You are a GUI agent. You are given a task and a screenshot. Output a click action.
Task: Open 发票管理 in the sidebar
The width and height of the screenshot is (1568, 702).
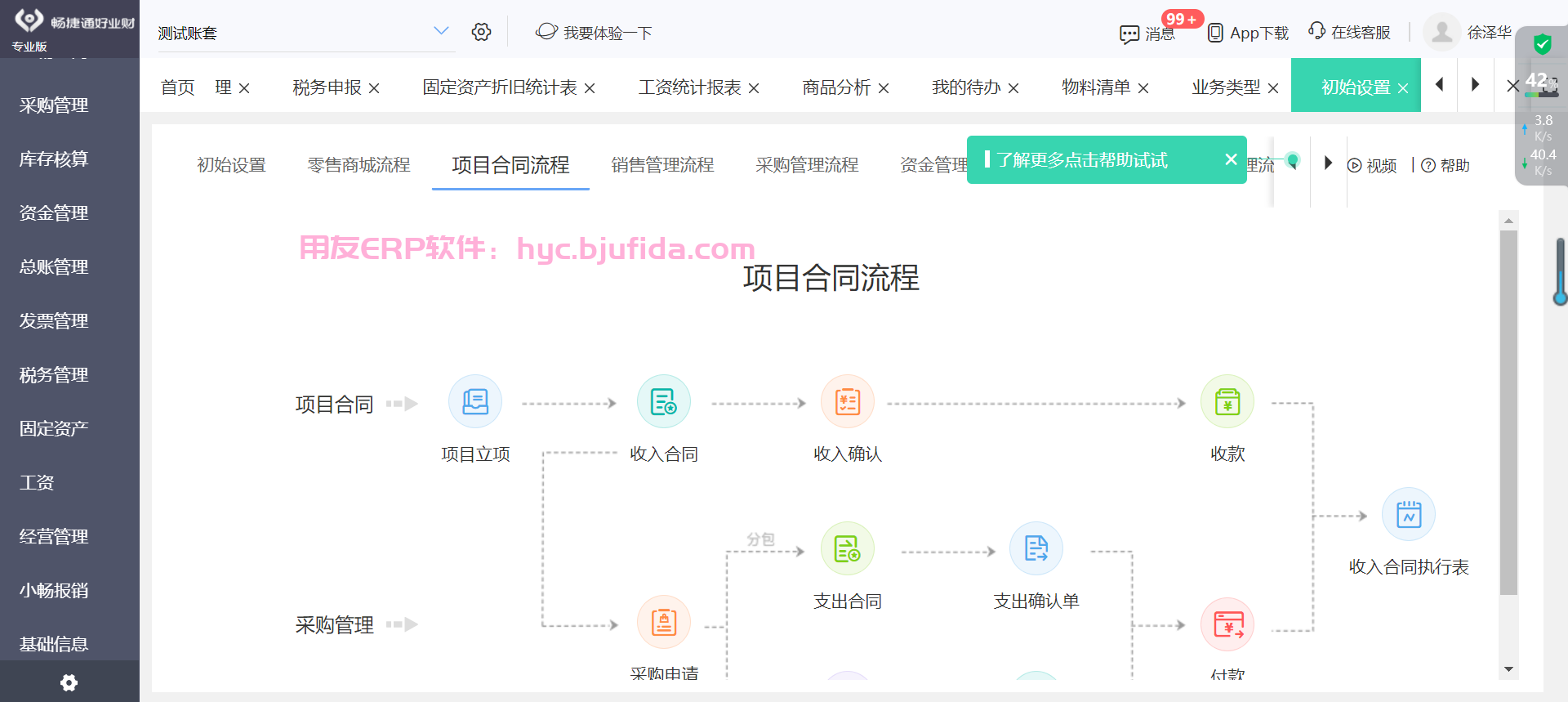[x=54, y=321]
